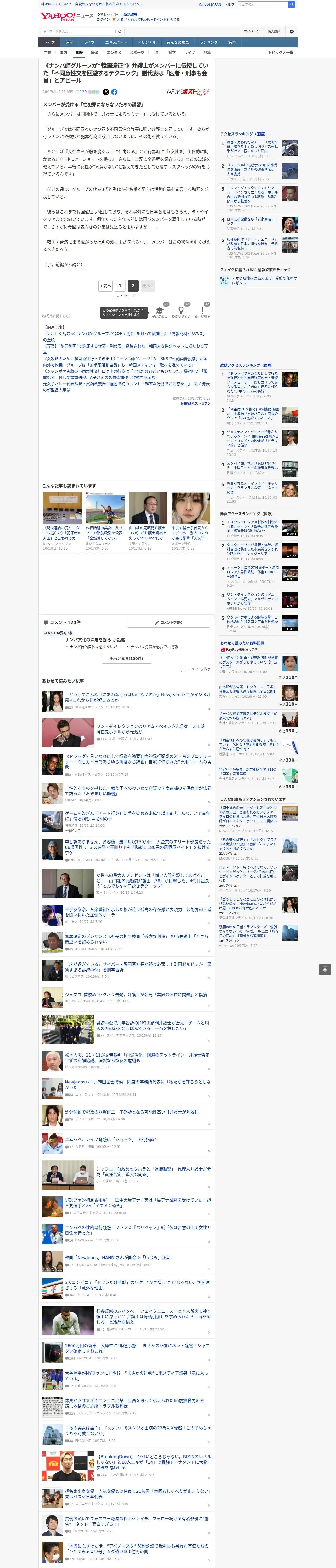Open the 有料 tab
Image resolution: width=336 pixels, height=1568 pixels.
point(232,43)
